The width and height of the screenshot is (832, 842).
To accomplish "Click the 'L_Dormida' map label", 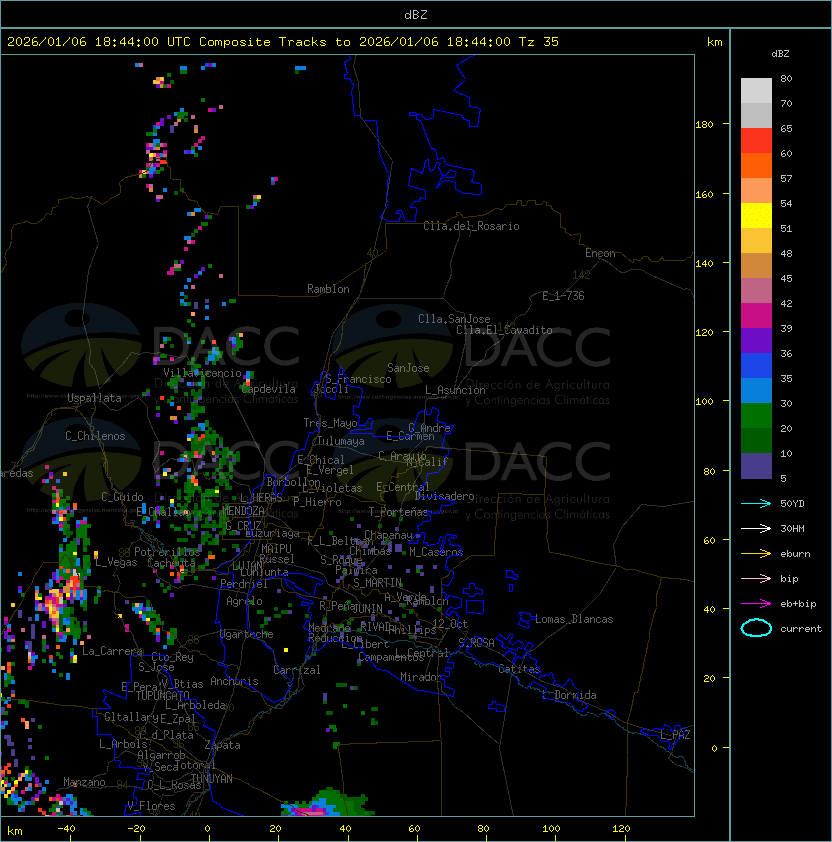I will tap(569, 695).
